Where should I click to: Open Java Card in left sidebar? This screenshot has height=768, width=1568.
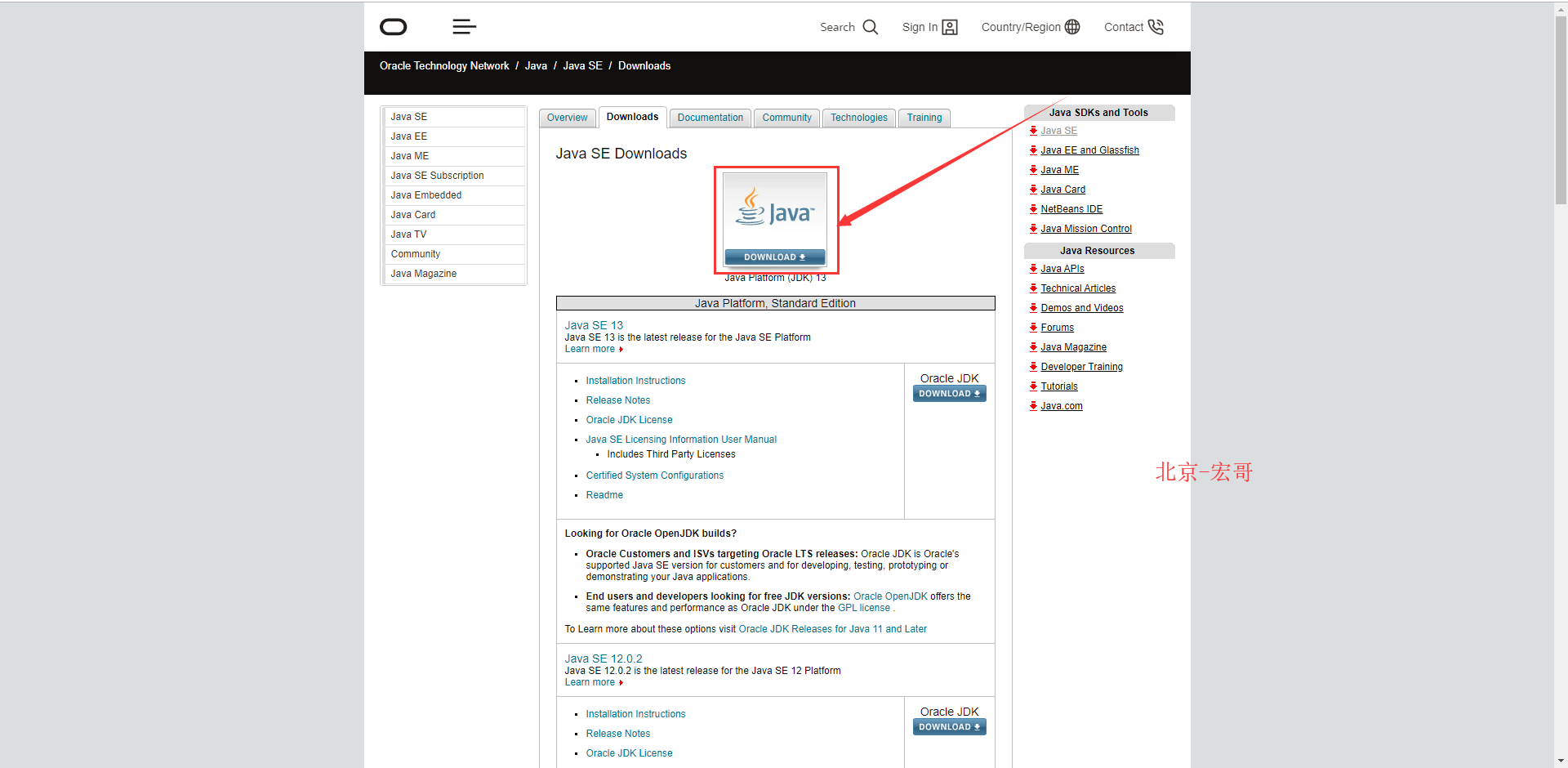click(454, 215)
